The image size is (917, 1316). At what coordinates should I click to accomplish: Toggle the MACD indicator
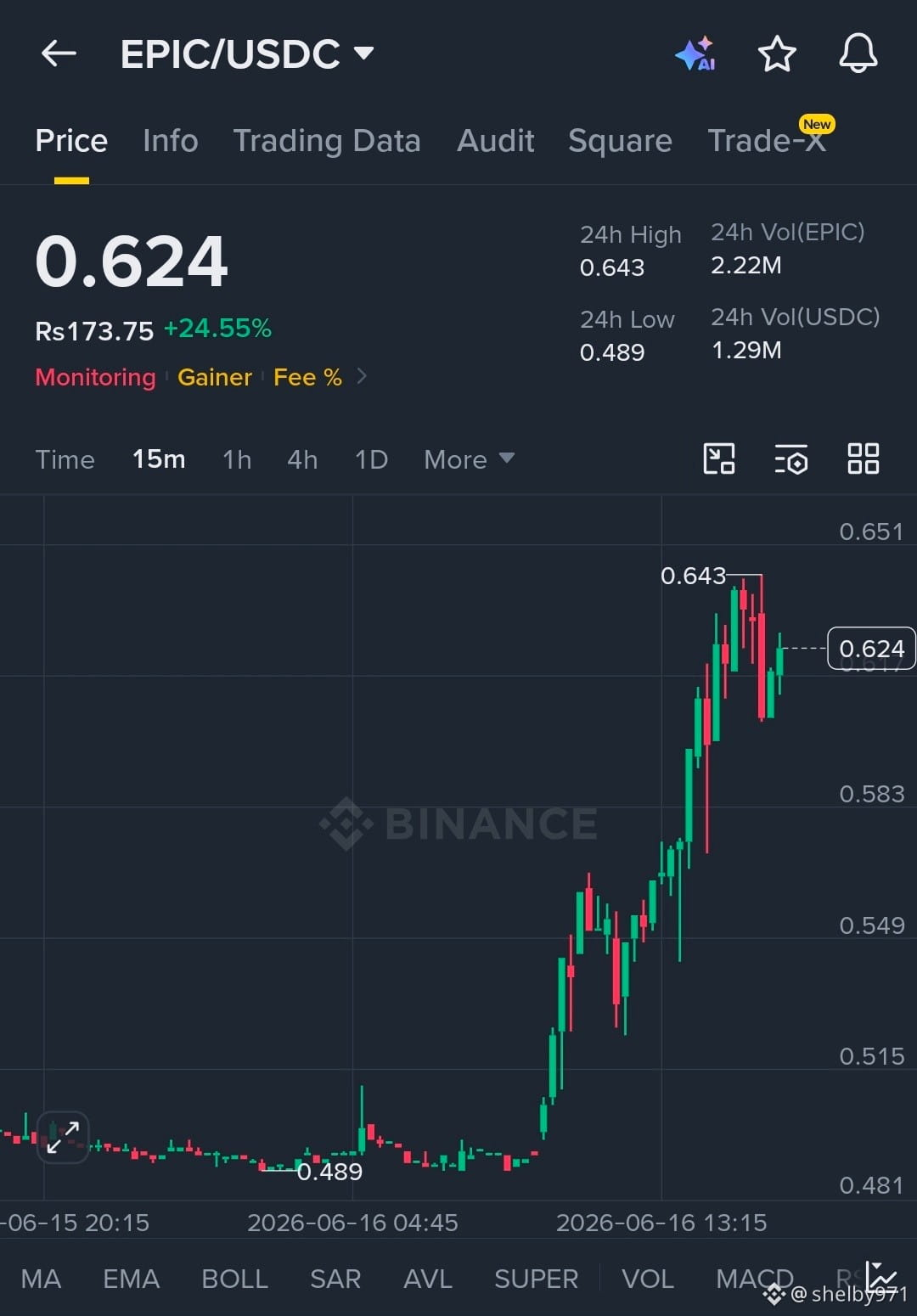(755, 1279)
